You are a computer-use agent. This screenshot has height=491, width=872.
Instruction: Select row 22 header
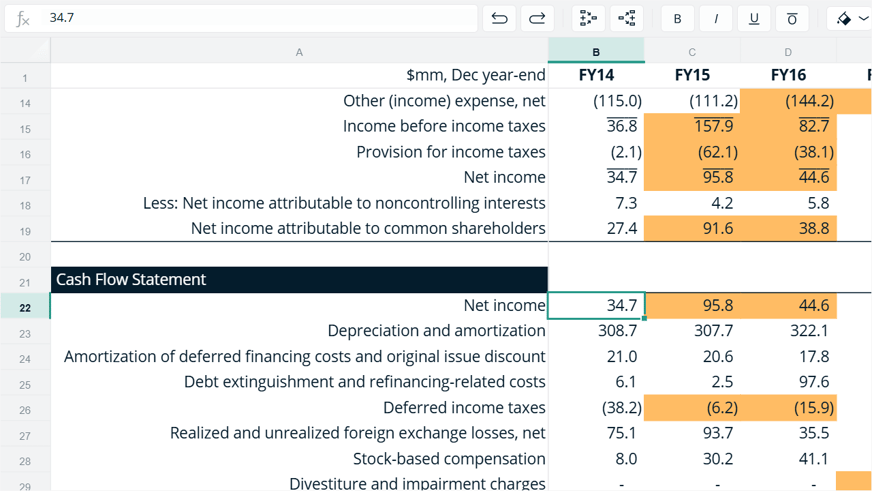click(25, 308)
